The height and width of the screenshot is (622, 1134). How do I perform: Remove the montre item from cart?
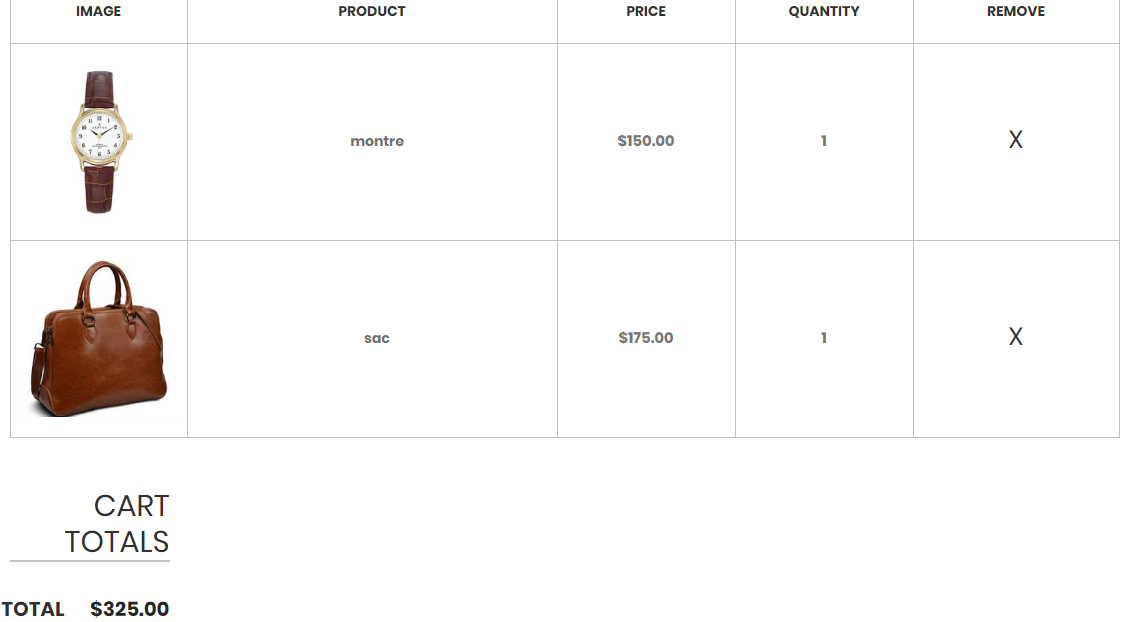coord(1015,140)
